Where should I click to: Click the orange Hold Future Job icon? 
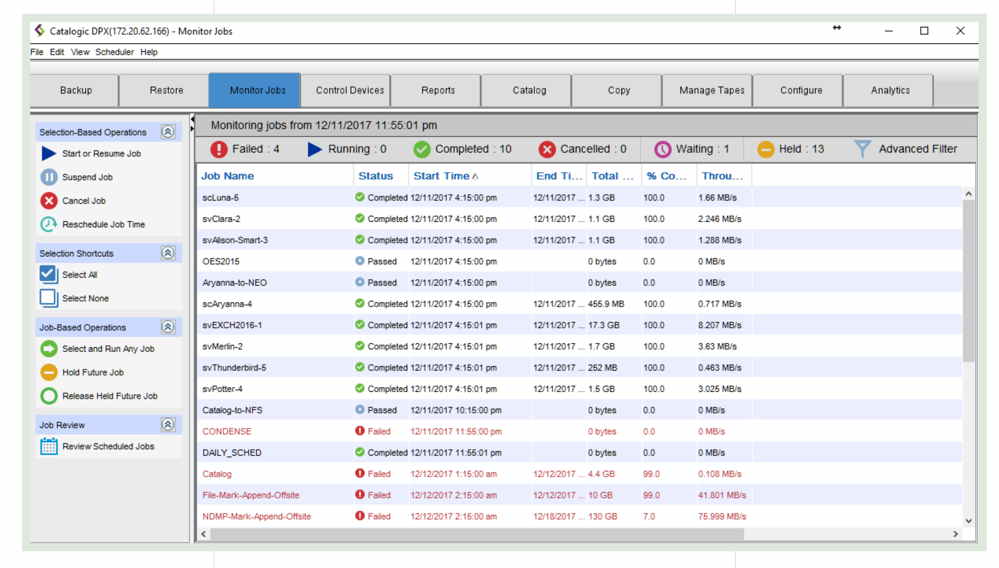48,373
